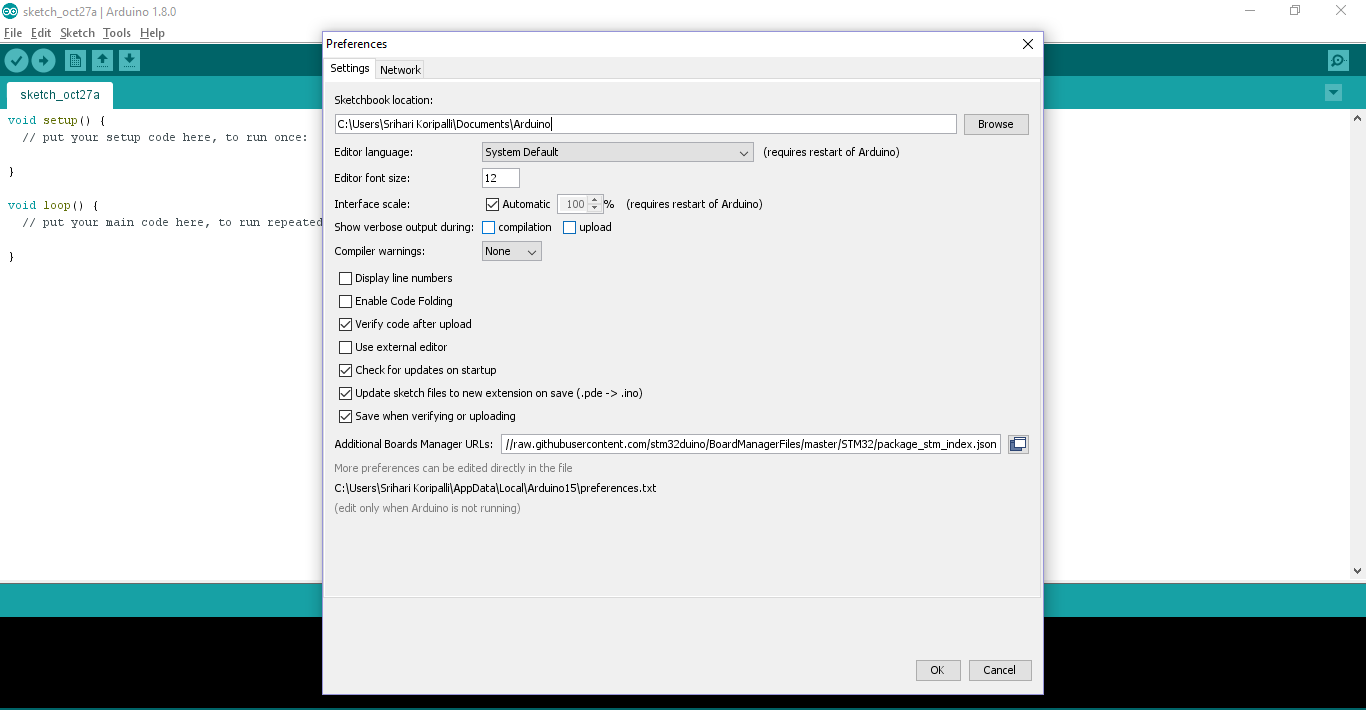Confirm preferences with the OK button
Image resolution: width=1366 pixels, height=710 pixels.
937,670
